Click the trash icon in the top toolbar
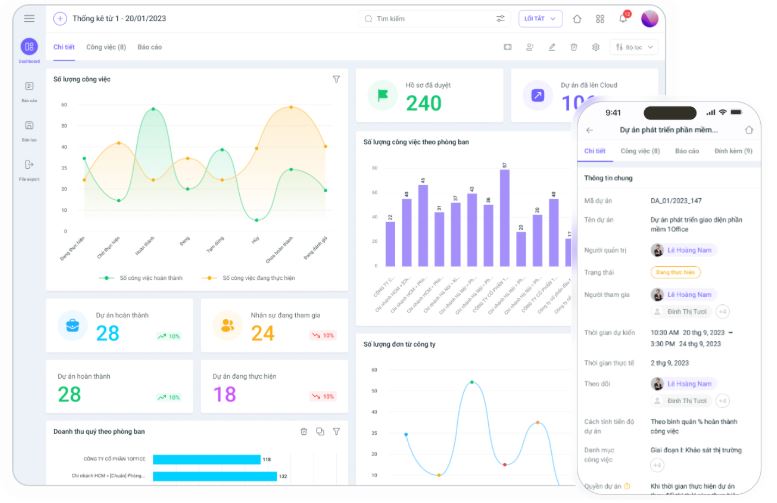This screenshot has height=503, width=777. (x=574, y=47)
